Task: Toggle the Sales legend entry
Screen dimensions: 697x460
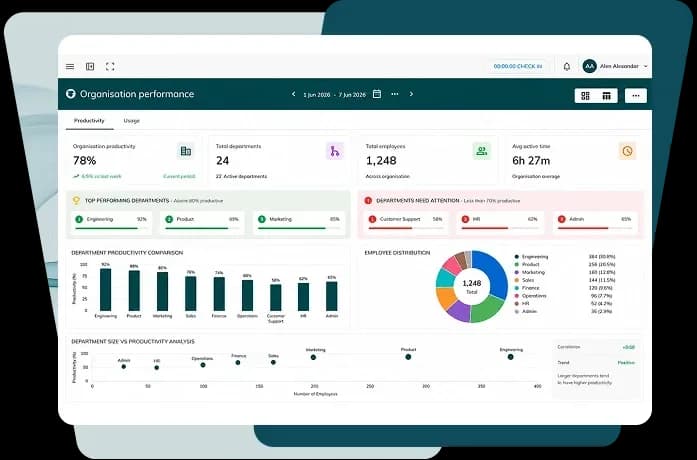Action: [x=525, y=280]
